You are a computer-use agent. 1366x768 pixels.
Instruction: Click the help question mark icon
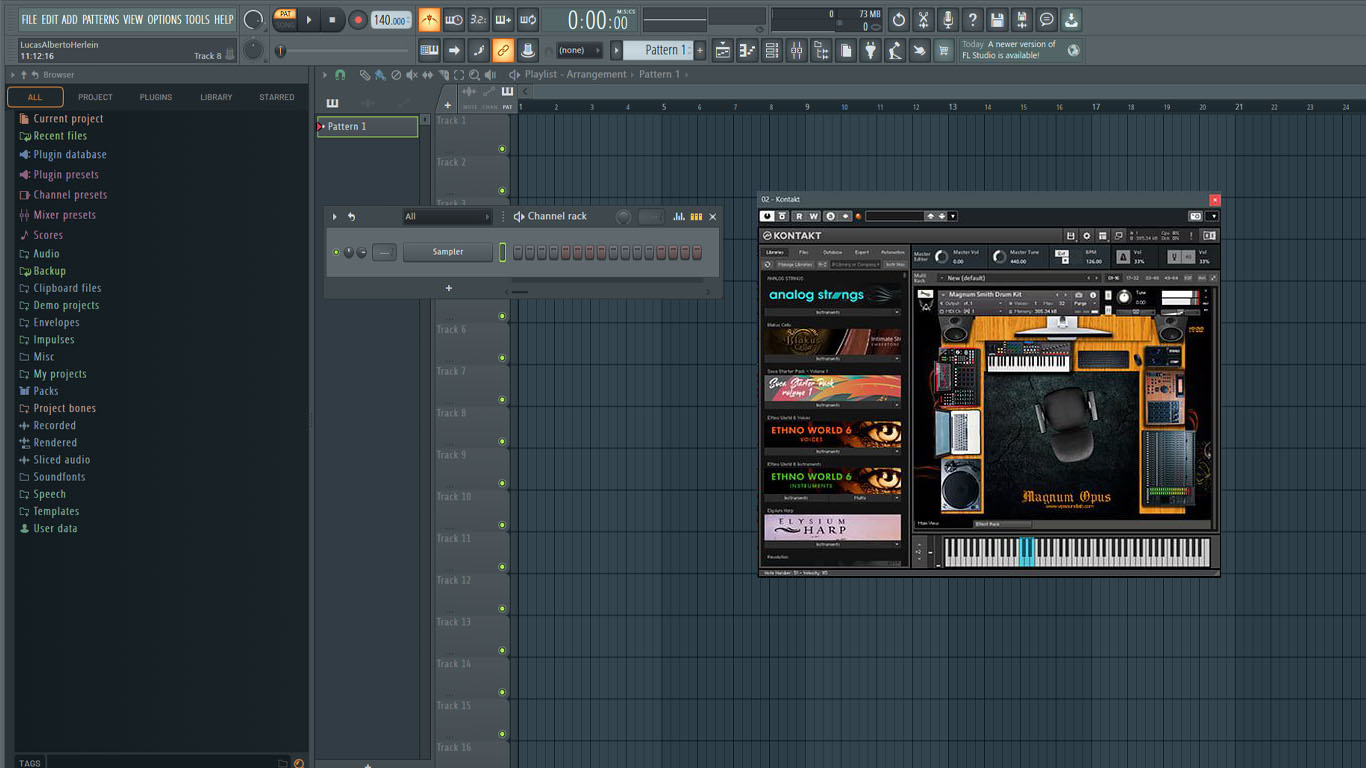click(x=972, y=20)
